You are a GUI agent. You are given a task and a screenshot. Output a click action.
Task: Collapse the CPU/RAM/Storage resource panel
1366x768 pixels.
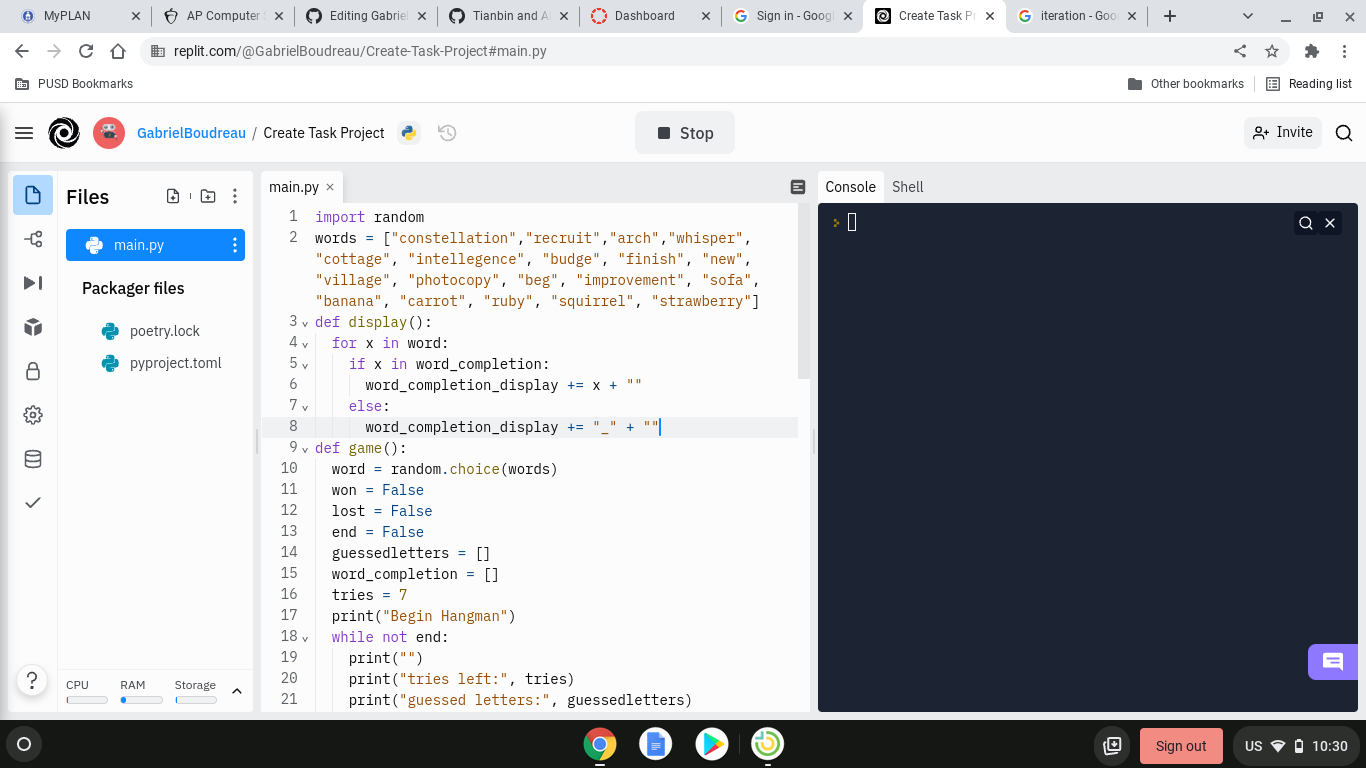(237, 689)
